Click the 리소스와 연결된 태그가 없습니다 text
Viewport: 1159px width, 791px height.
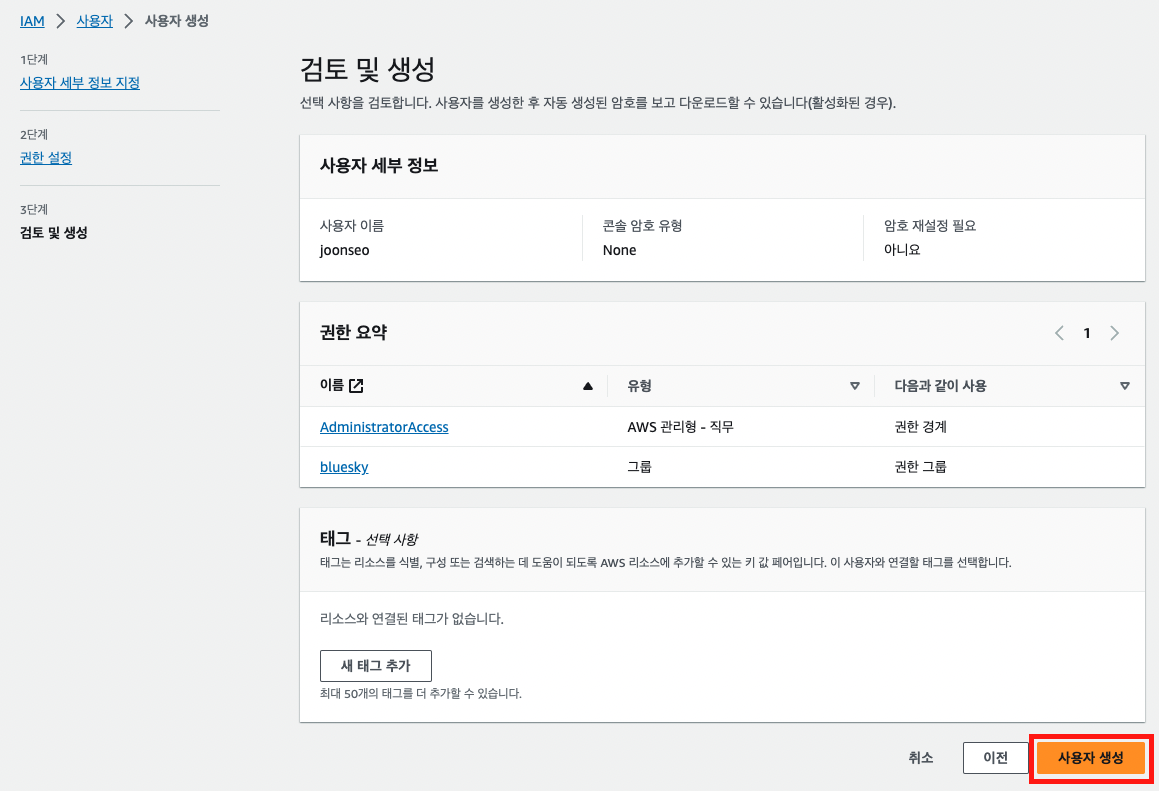(412, 619)
